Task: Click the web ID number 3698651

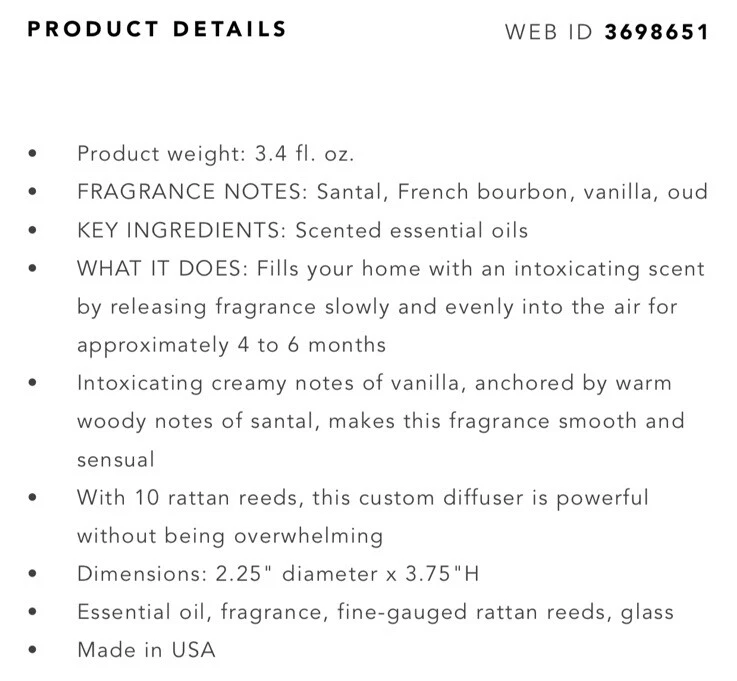Action: [657, 32]
